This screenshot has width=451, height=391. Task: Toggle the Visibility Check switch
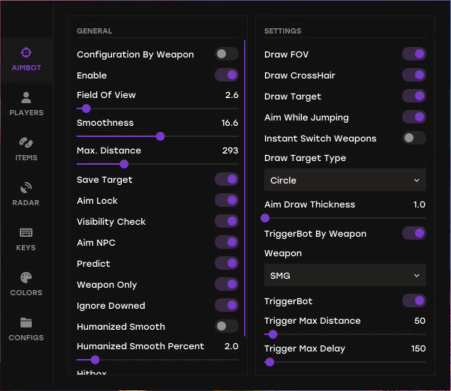coord(227,221)
